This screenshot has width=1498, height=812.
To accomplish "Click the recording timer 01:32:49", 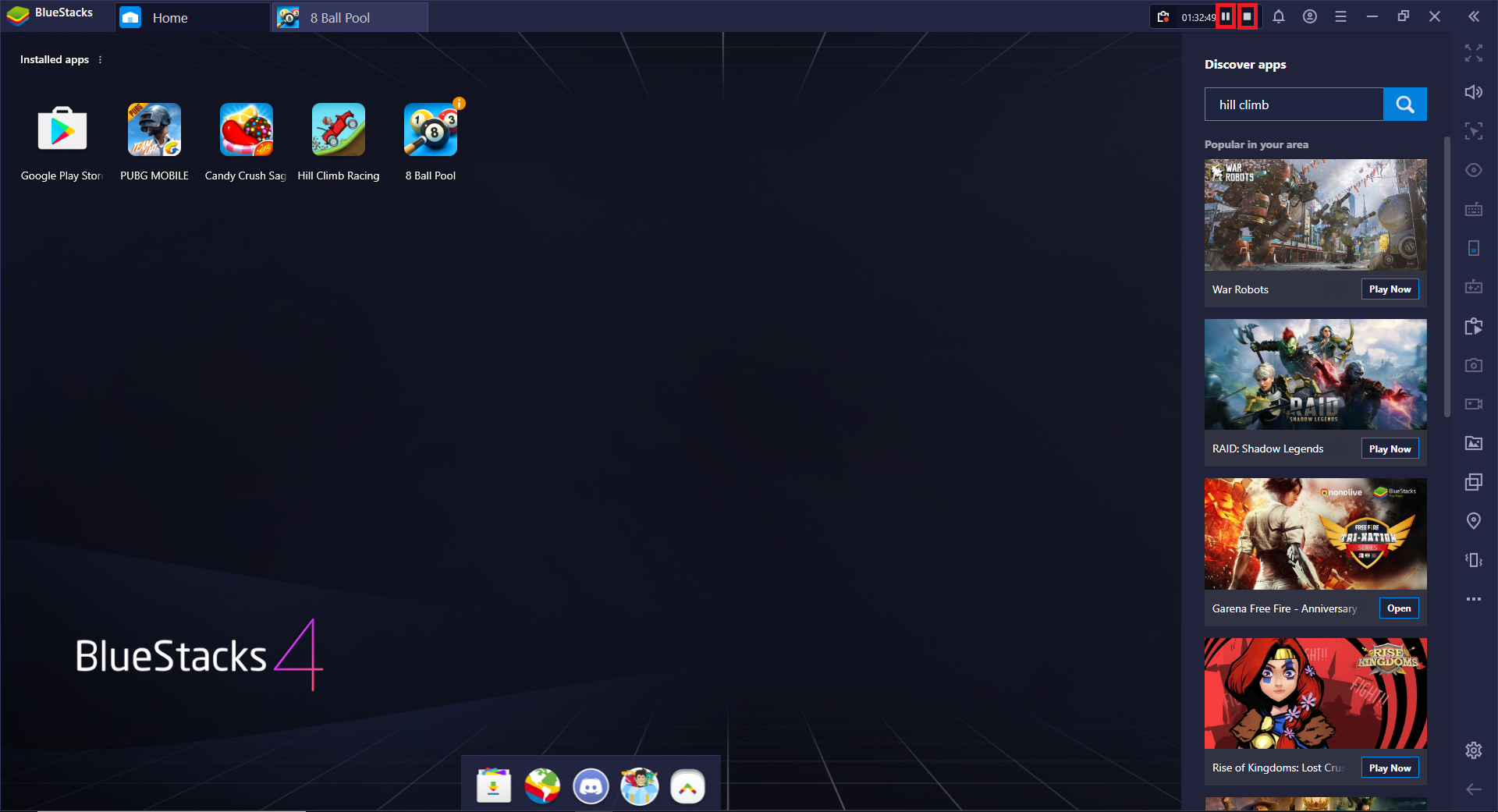I will pyautogui.click(x=1198, y=17).
